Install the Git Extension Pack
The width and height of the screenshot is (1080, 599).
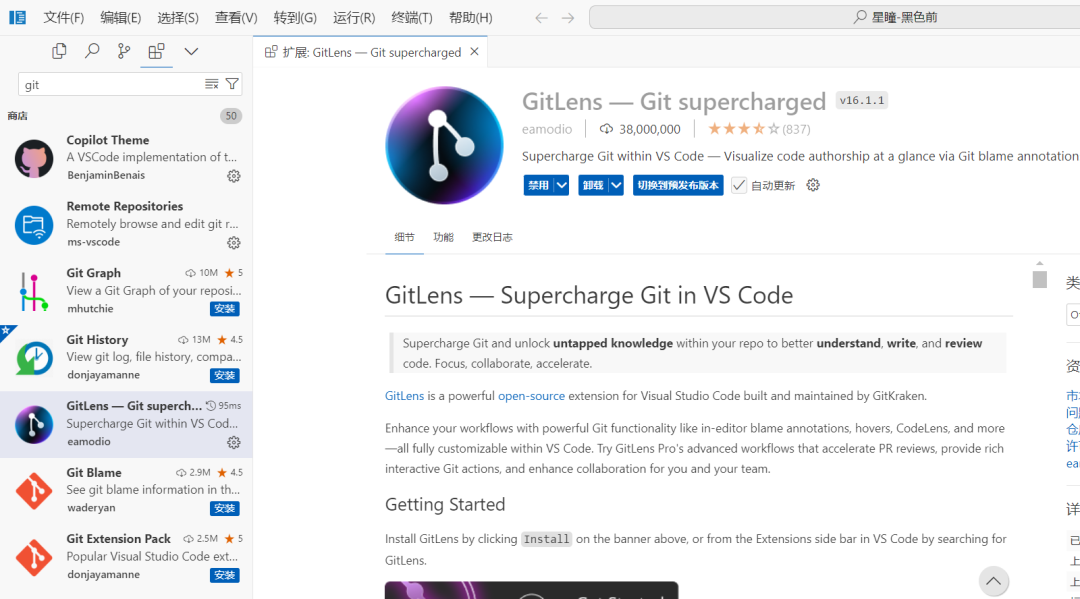click(x=225, y=575)
